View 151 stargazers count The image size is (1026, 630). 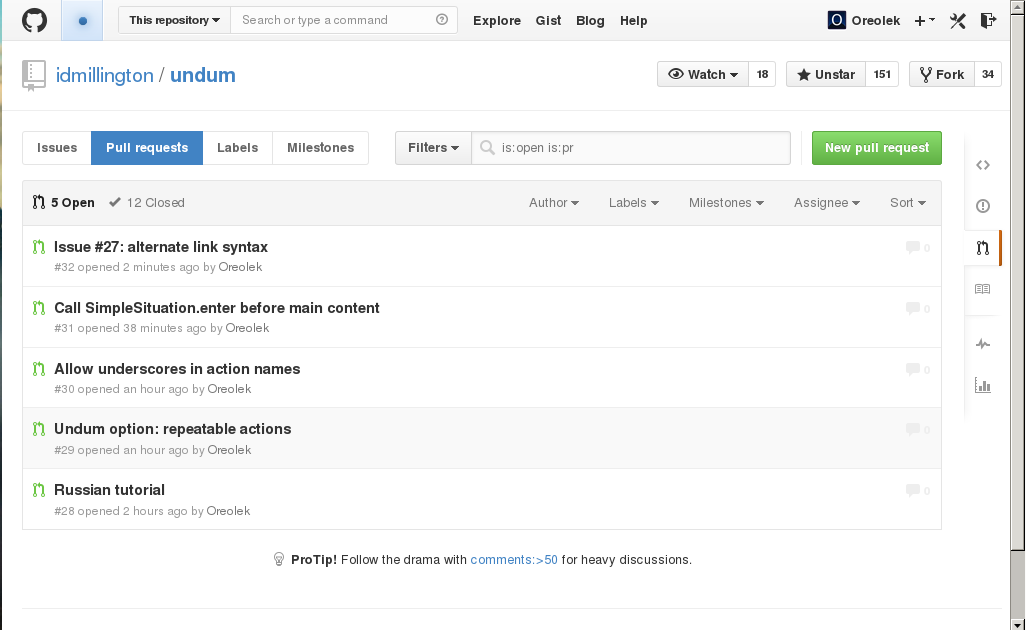(882, 75)
